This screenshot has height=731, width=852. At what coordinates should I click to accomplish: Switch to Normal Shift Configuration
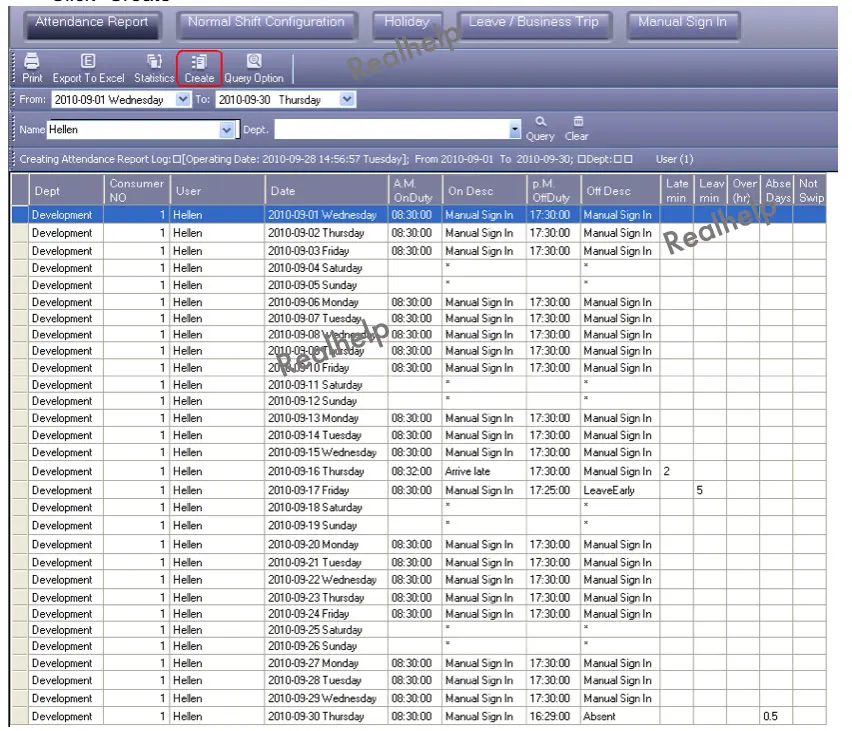pos(266,22)
